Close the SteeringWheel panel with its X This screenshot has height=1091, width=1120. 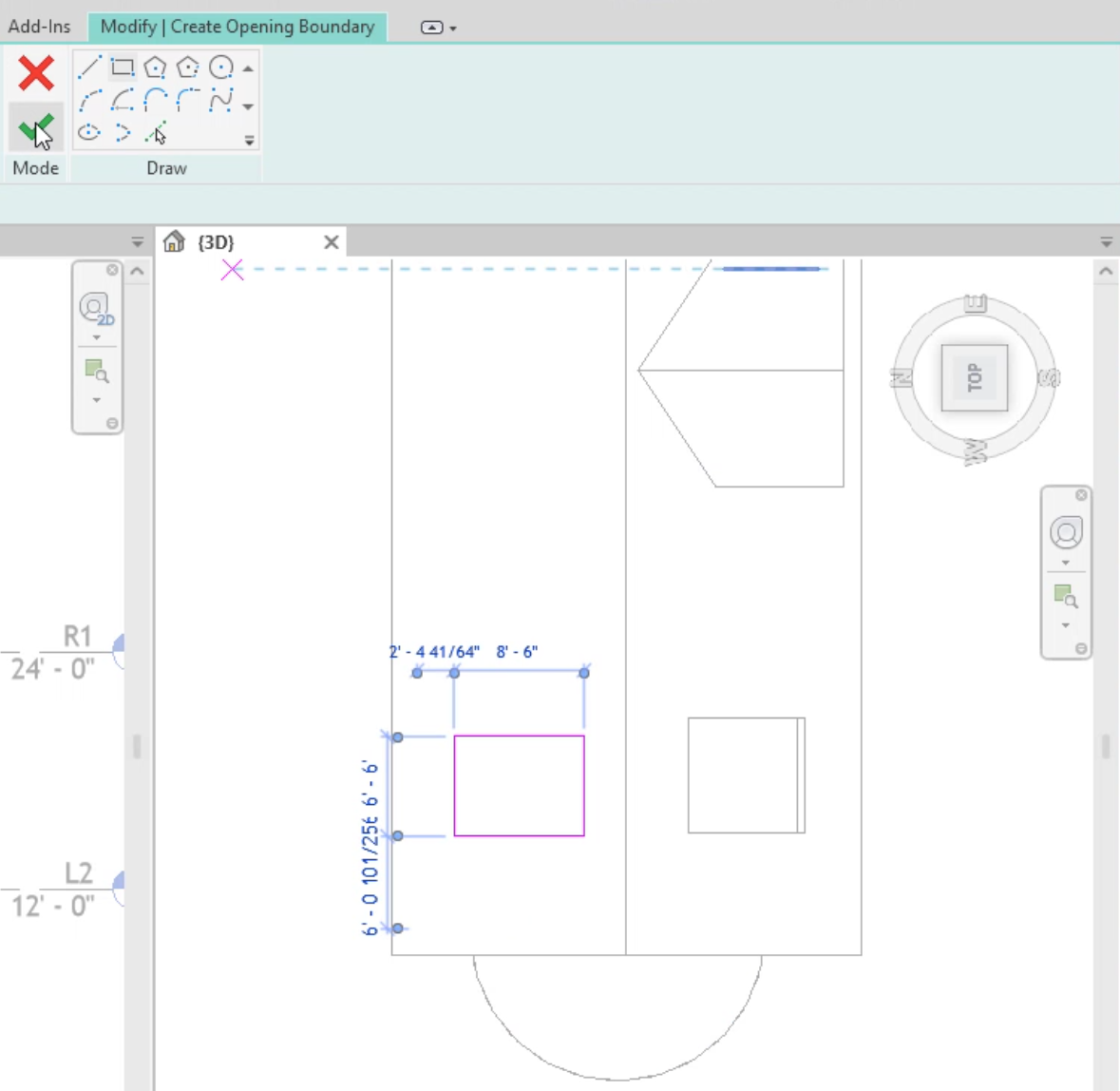113,271
